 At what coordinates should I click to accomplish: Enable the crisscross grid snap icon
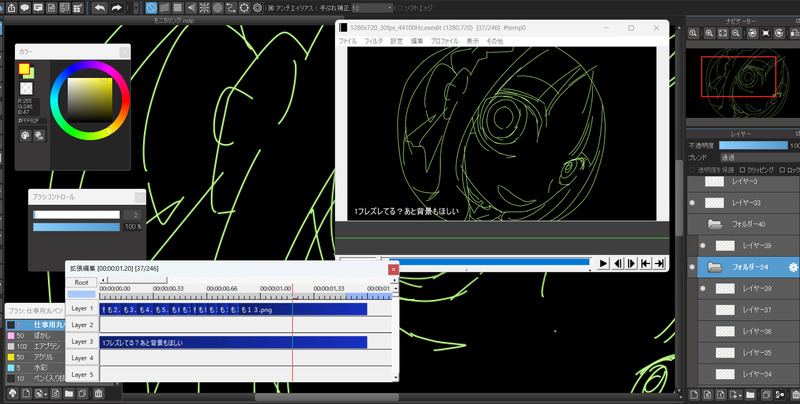(178, 8)
